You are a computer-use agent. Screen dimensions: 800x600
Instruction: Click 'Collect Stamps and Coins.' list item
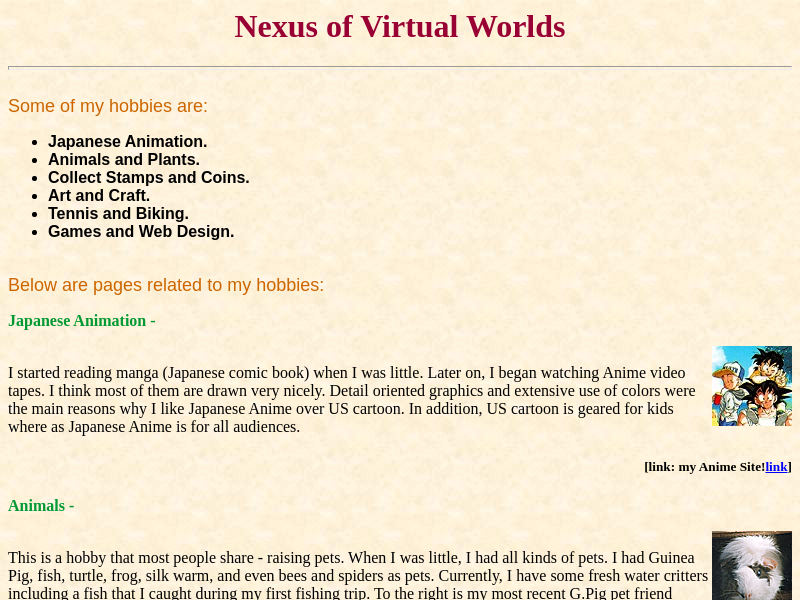click(x=148, y=178)
